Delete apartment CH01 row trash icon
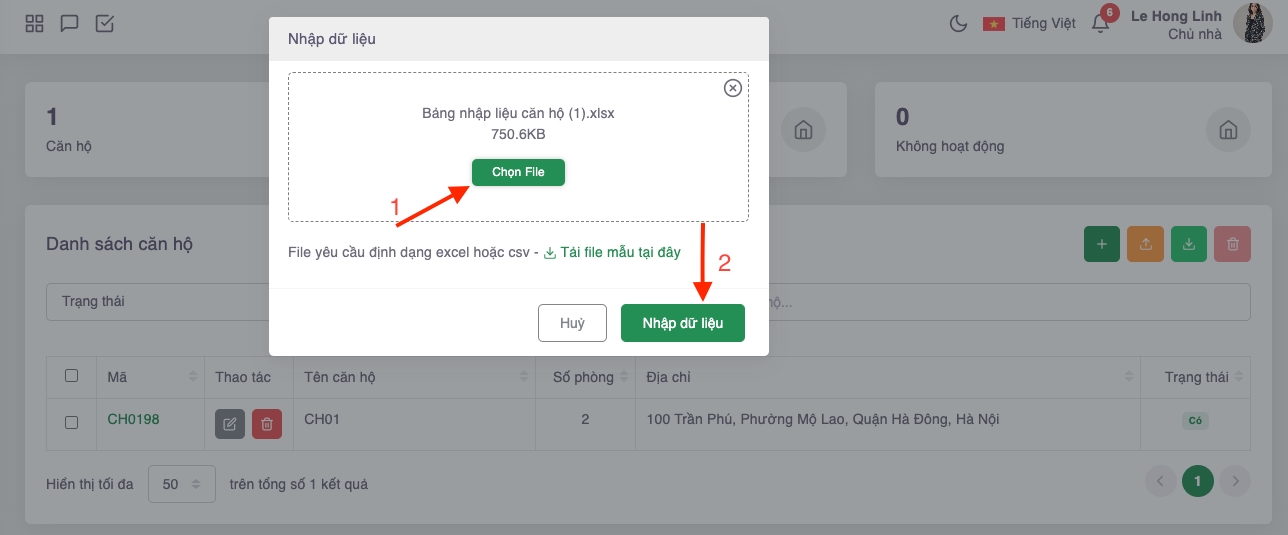The image size is (1288, 535). coord(267,424)
